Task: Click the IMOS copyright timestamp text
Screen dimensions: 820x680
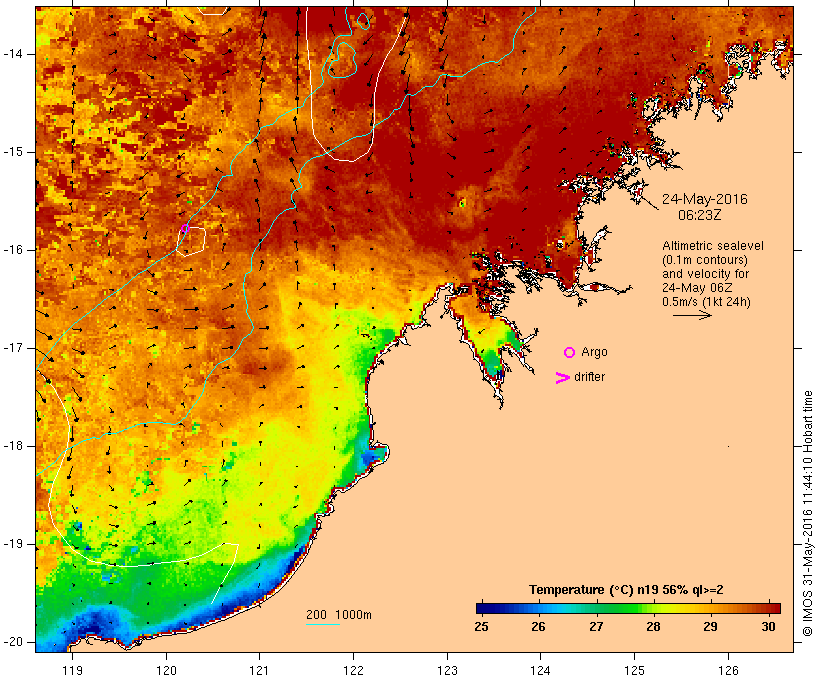Action: 807,514
